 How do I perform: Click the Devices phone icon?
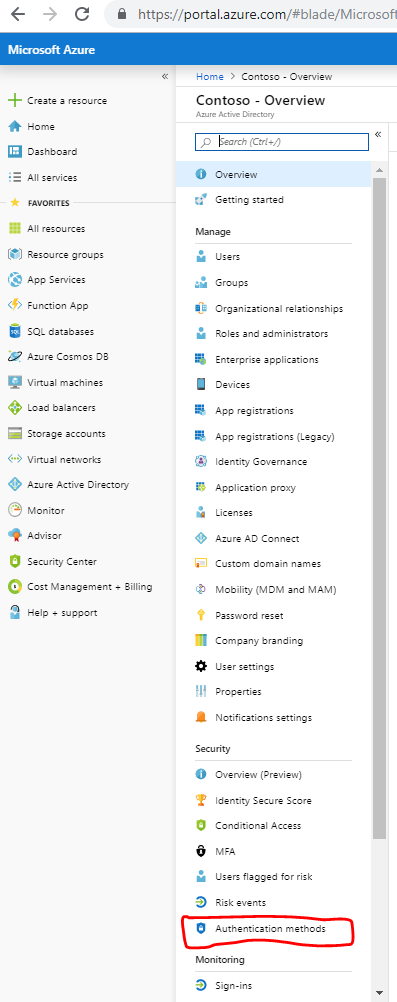coord(201,385)
